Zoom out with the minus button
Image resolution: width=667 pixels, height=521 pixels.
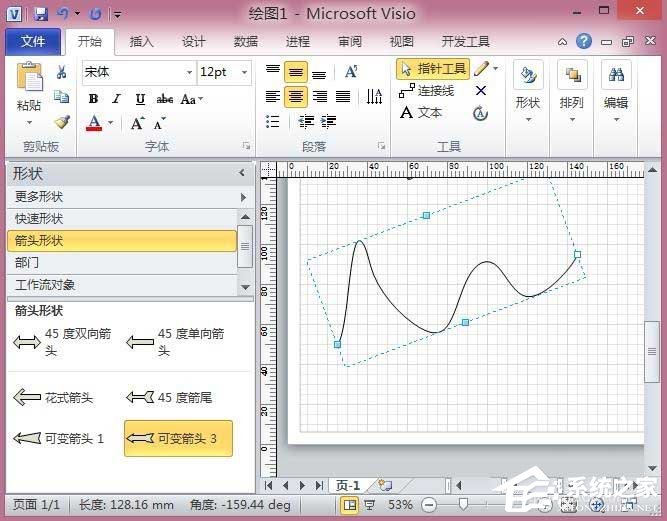429,505
